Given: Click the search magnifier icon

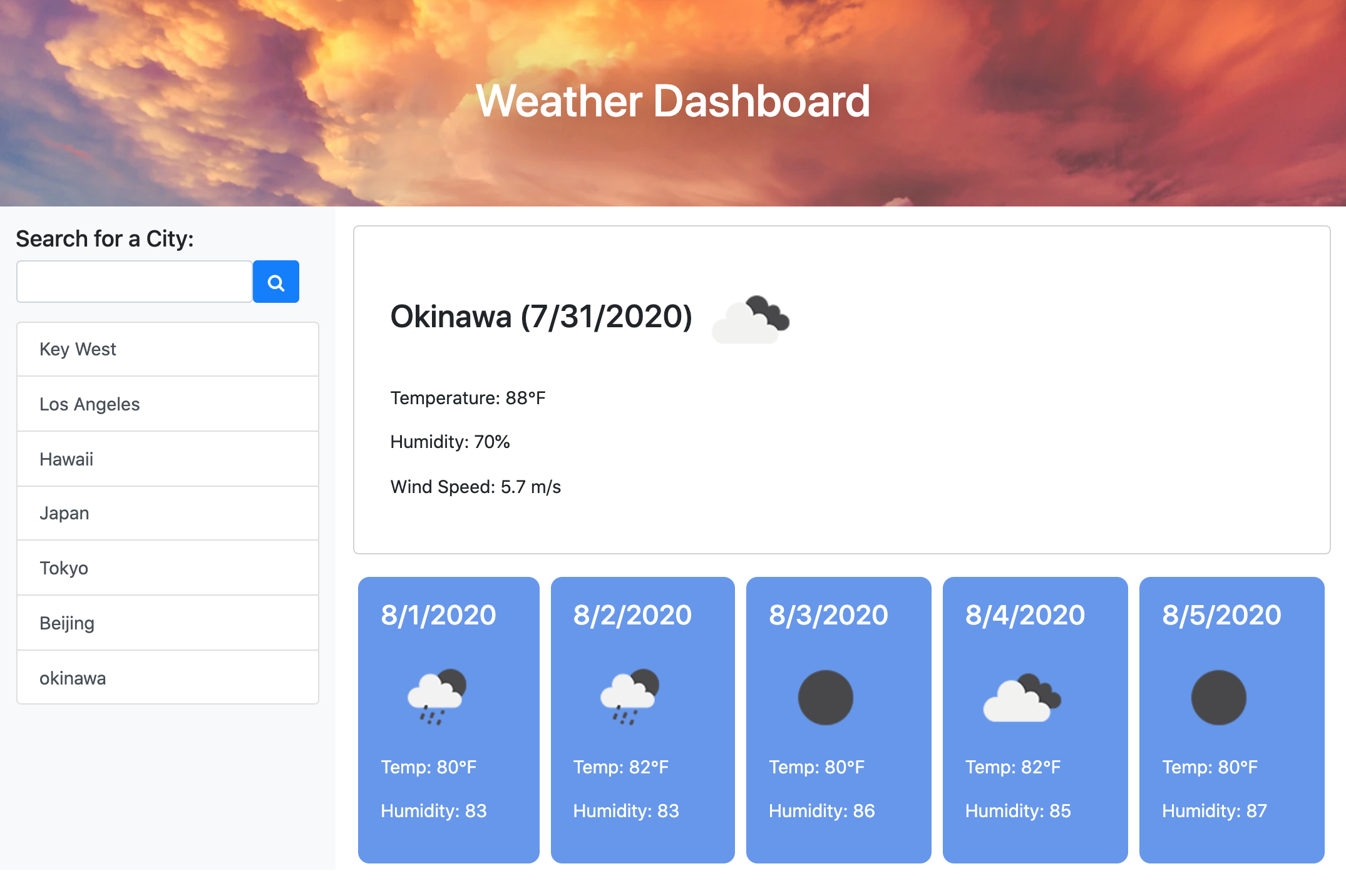Looking at the screenshot, I should tap(275, 282).
